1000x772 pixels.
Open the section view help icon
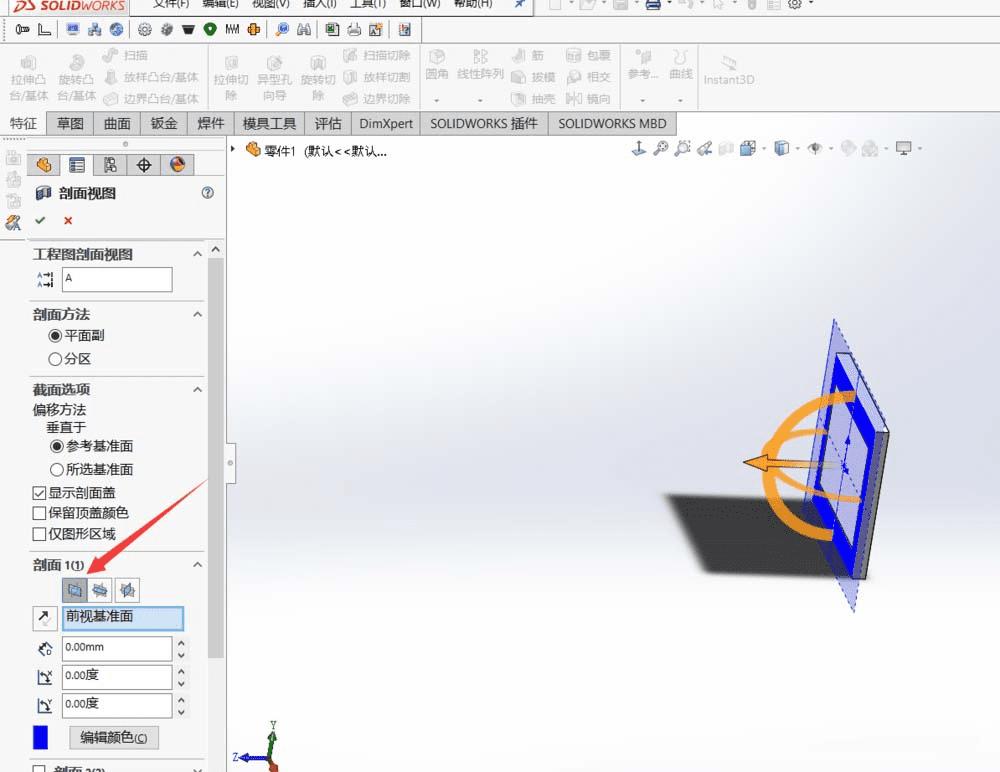pyautogui.click(x=207, y=193)
